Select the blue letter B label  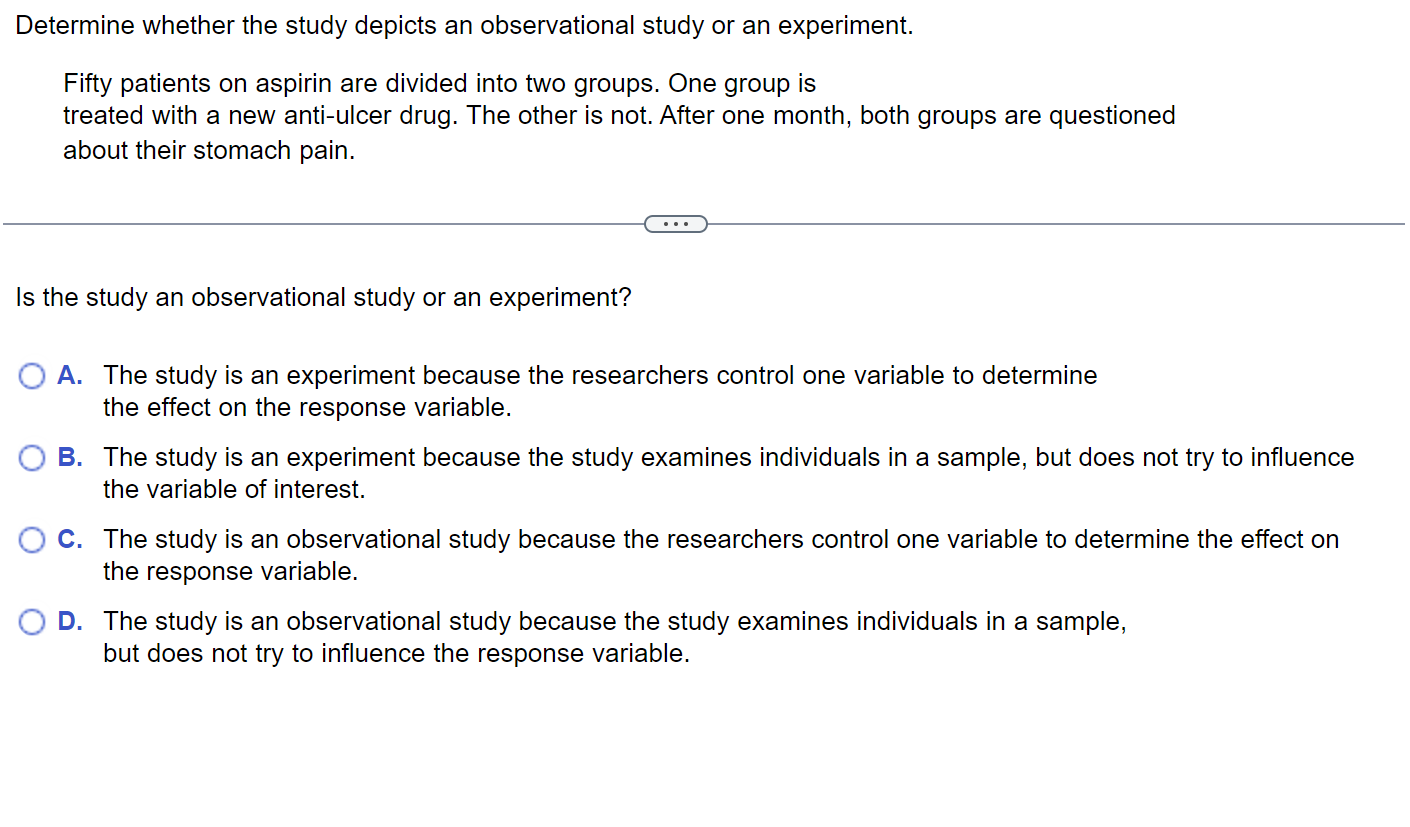point(69,457)
